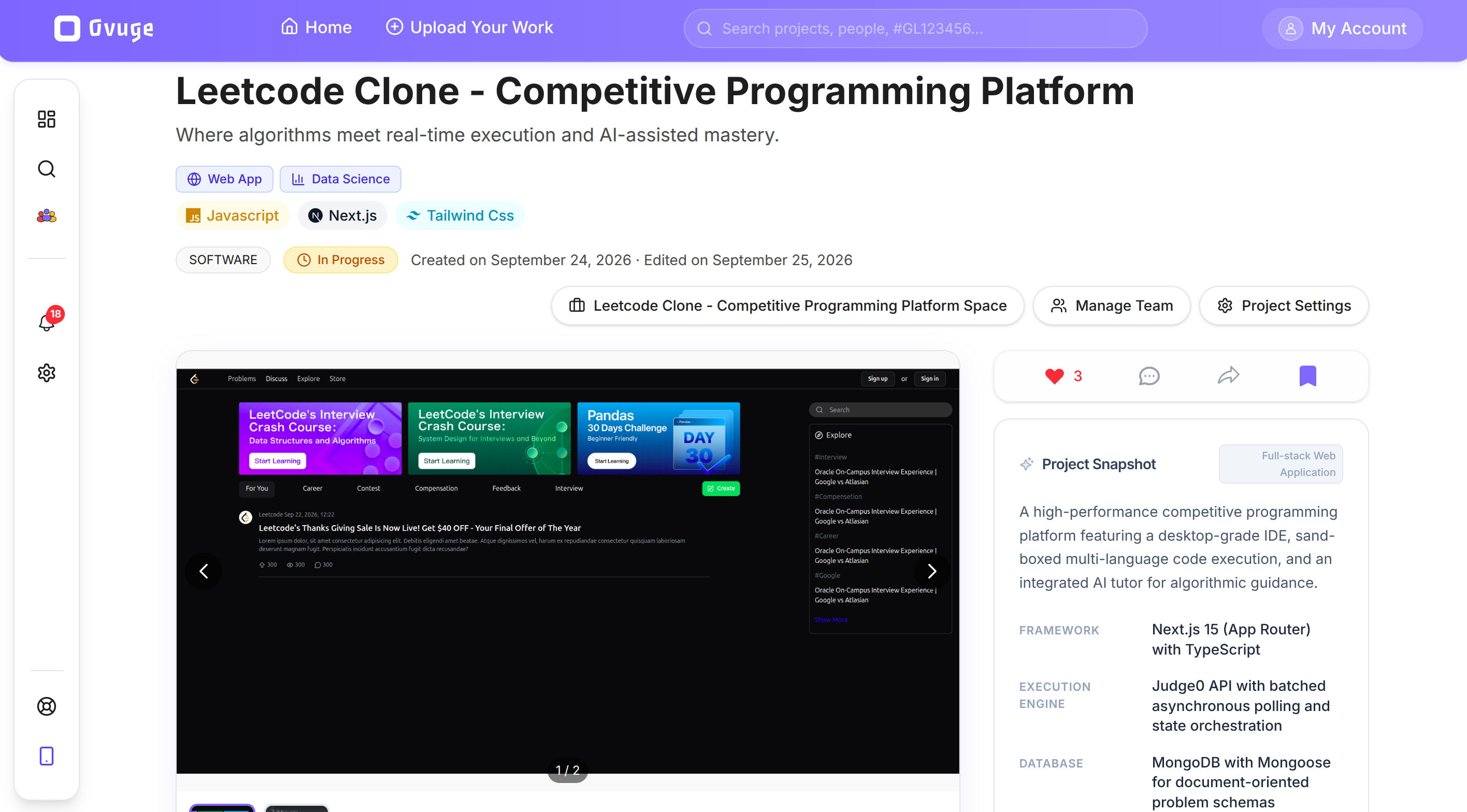Open the My Account menu
Viewport: 1467px width, 812px height.
pos(1342,28)
